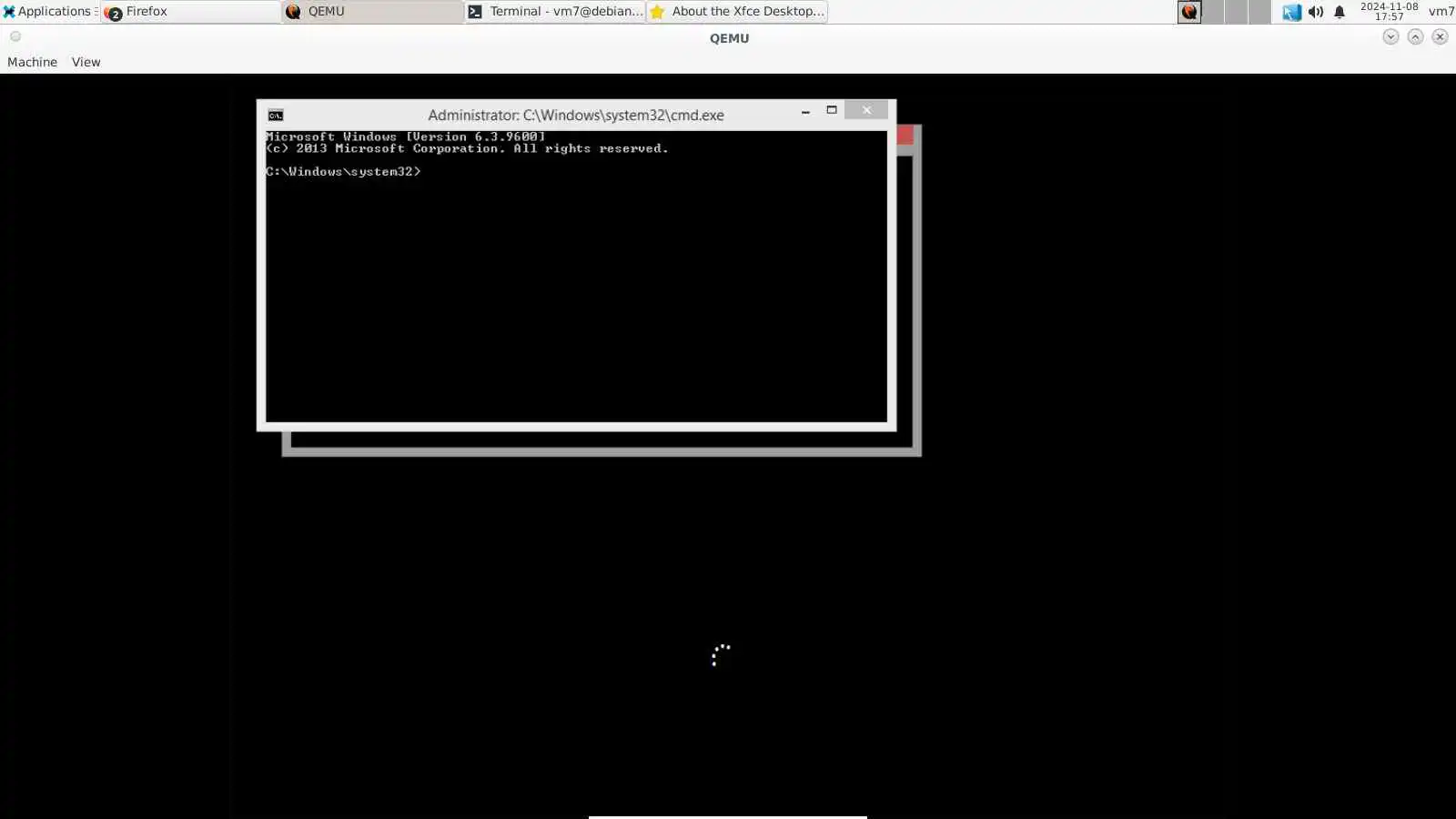Screen dimensions: 1456x819
Task: Open the notification bell tray icon
Action: point(1340,12)
